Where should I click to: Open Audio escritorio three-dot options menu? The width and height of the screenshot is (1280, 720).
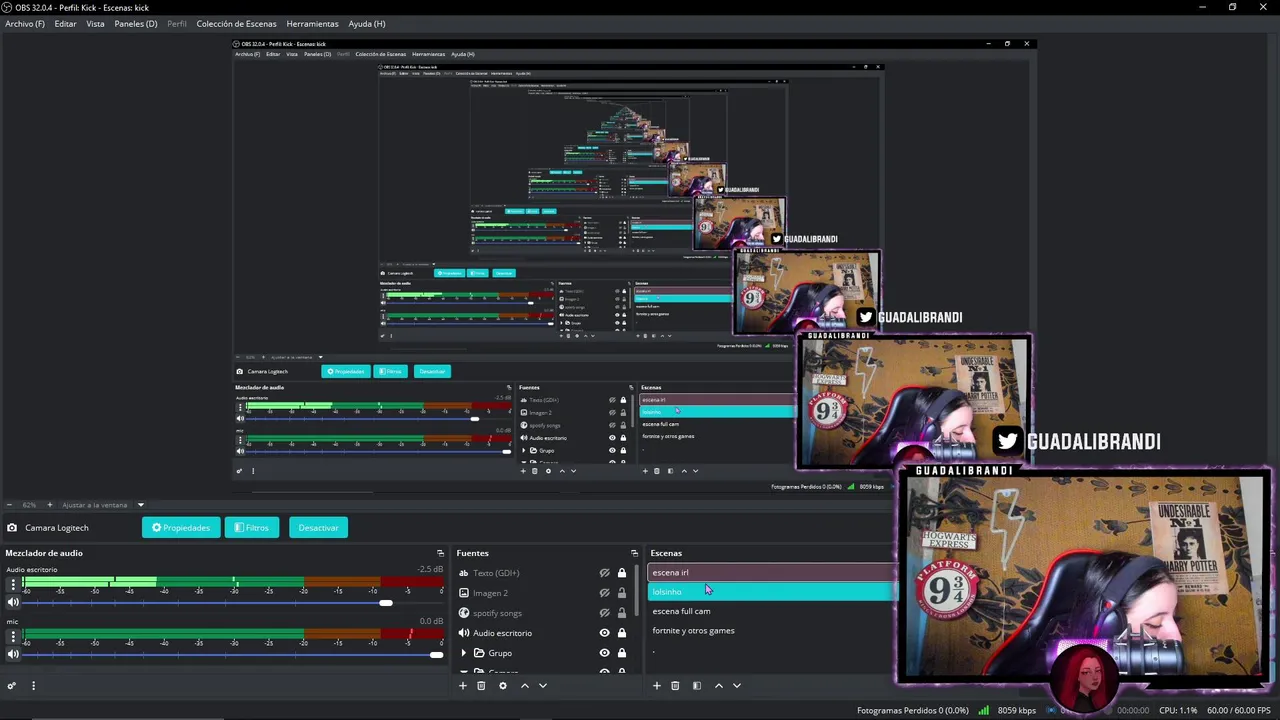pyautogui.click(x=13, y=583)
